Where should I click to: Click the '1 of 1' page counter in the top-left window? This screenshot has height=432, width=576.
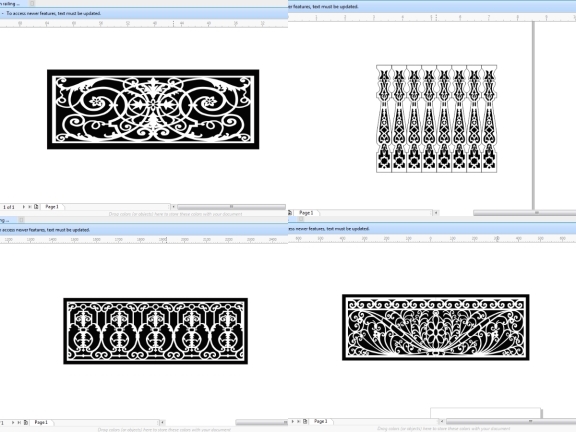click(x=9, y=207)
